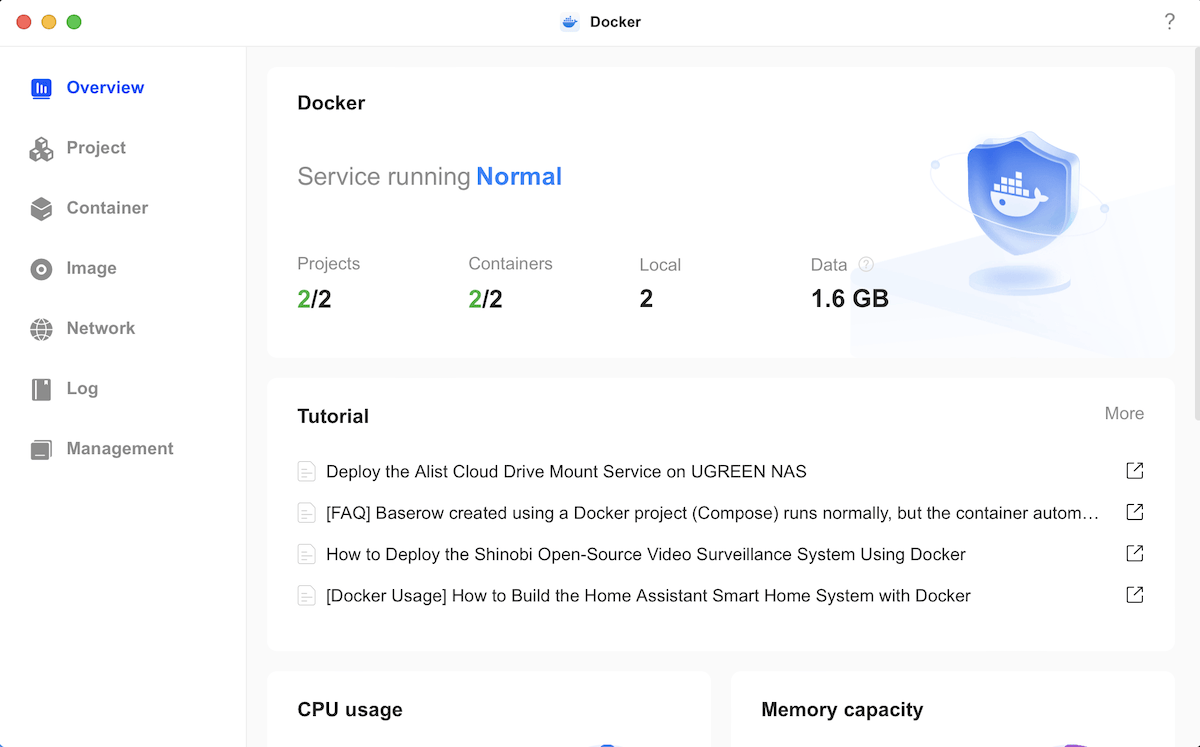Click the help question mark icon
Image resolution: width=1200 pixels, height=747 pixels.
coord(1169,22)
